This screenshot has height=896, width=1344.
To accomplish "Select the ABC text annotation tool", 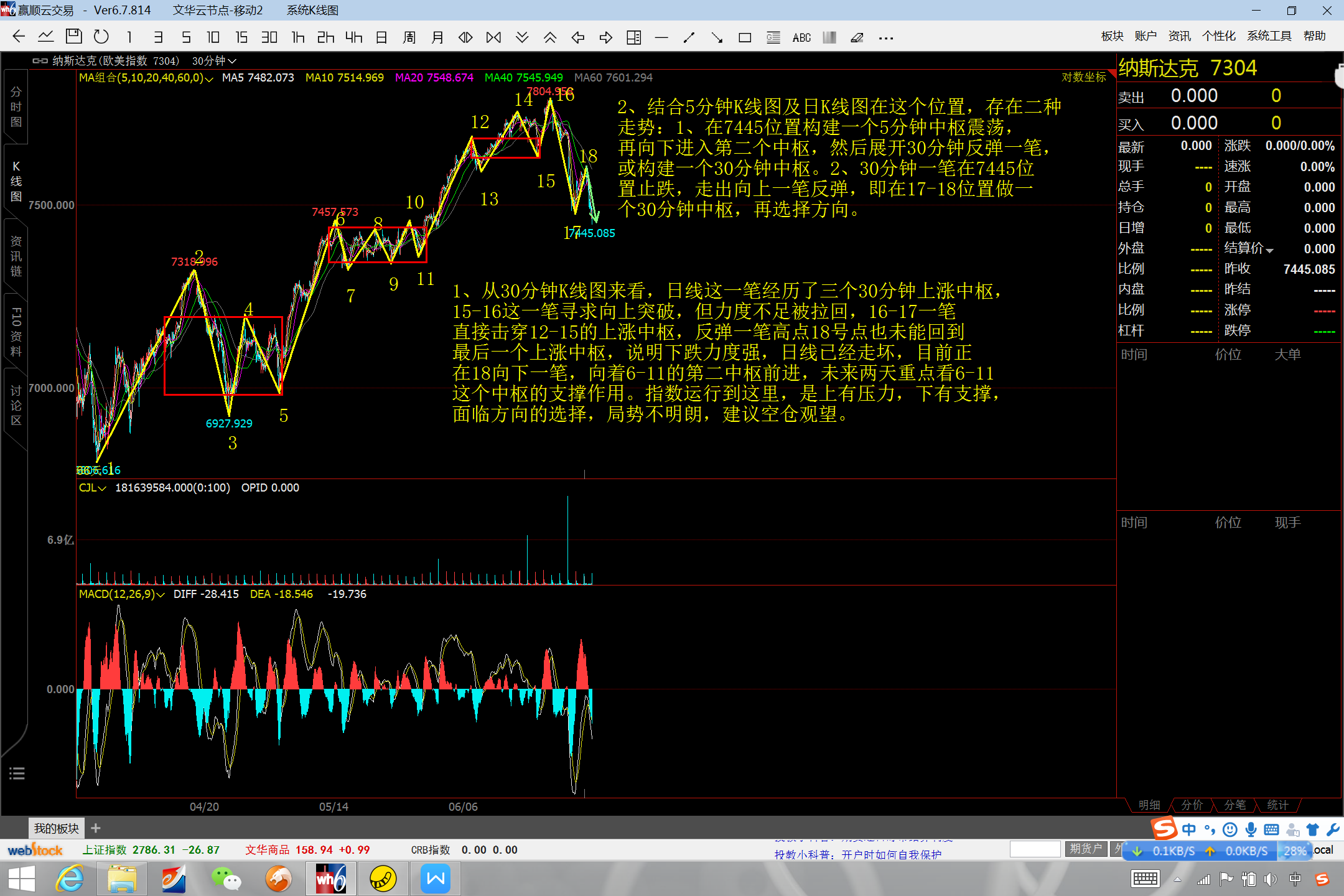I will tap(801, 38).
